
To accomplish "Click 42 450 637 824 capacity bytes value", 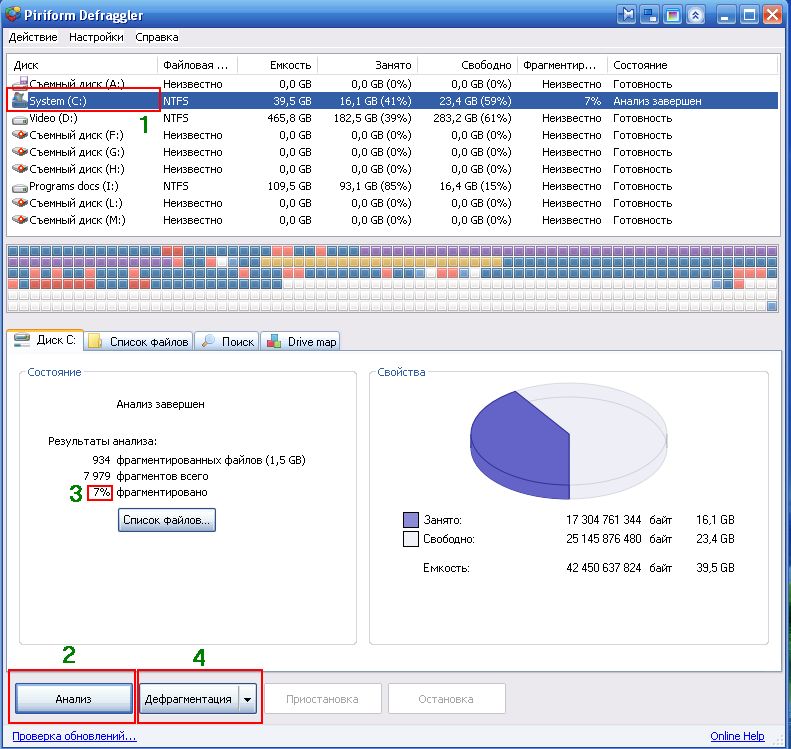I will [x=603, y=568].
